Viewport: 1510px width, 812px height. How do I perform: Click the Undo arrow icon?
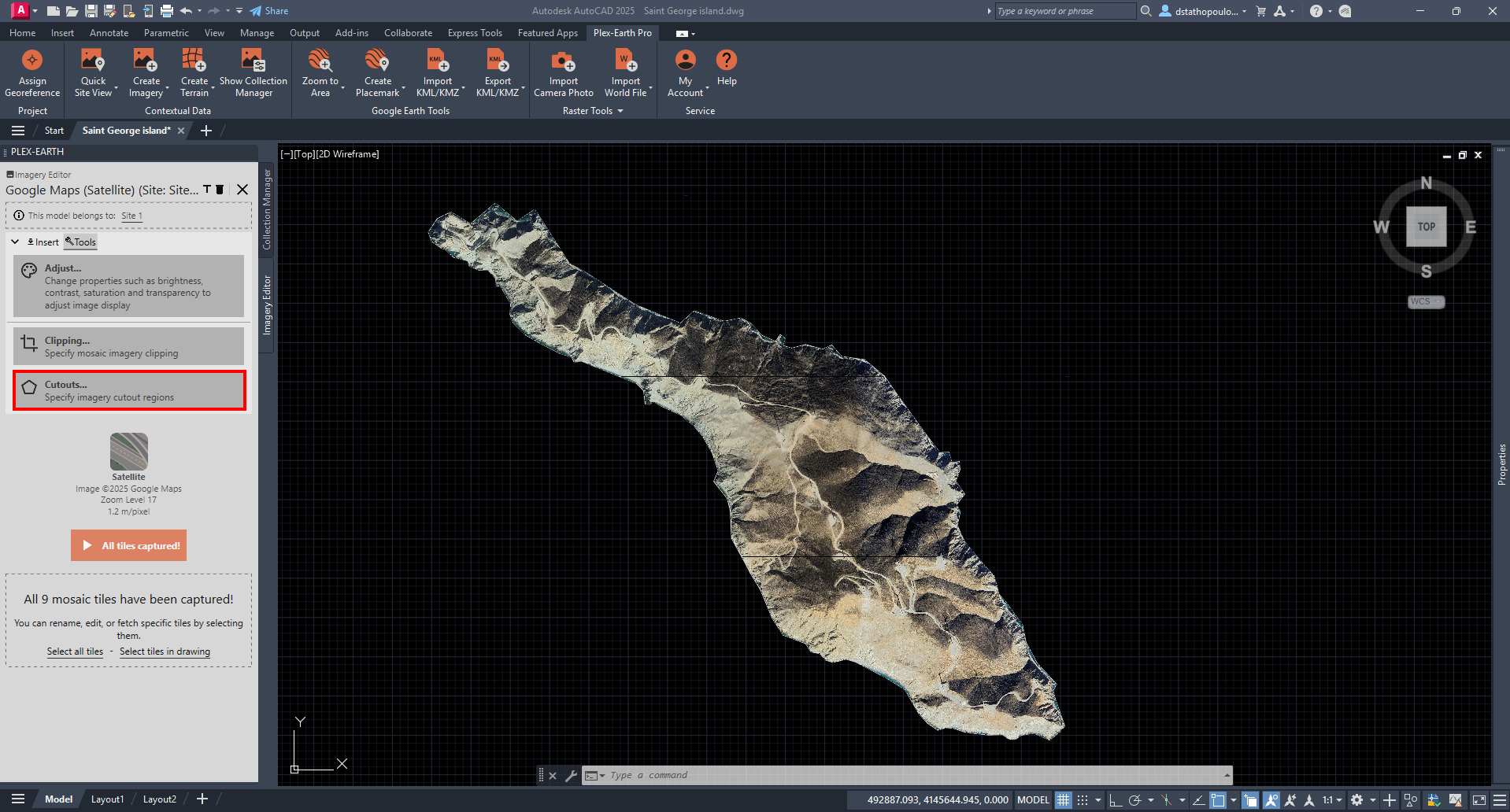(186, 11)
